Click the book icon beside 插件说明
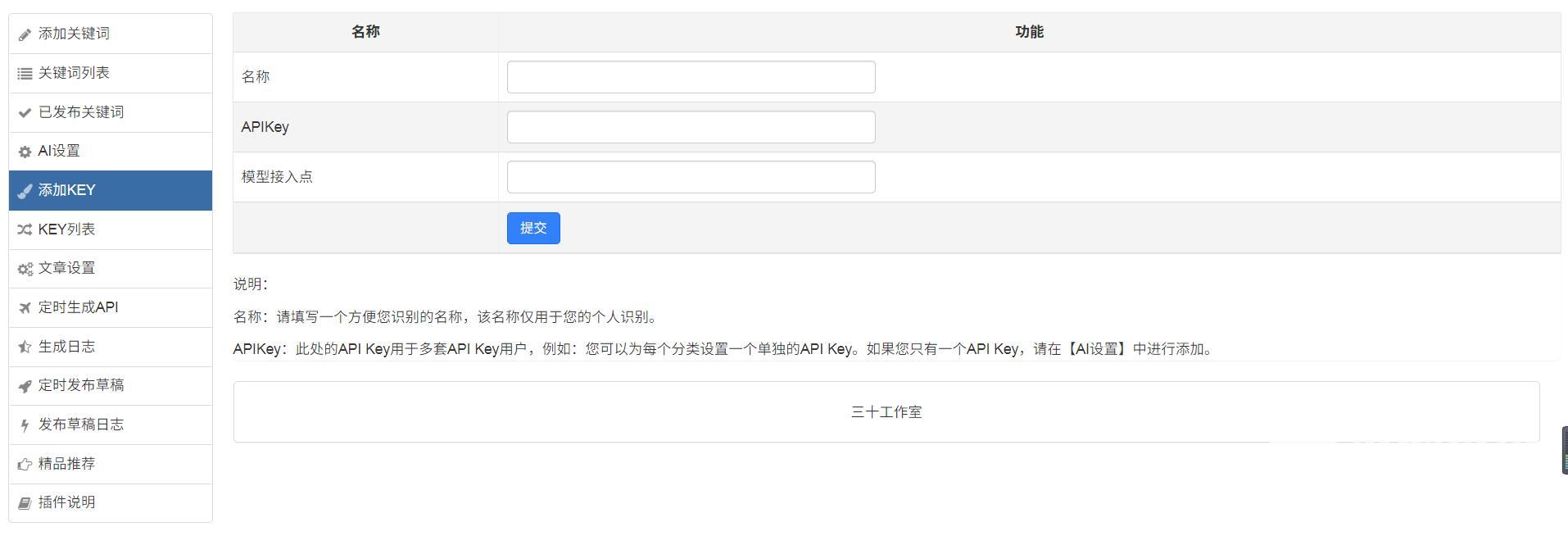The width and height of the screenshot is (1568, 536). 25,503
